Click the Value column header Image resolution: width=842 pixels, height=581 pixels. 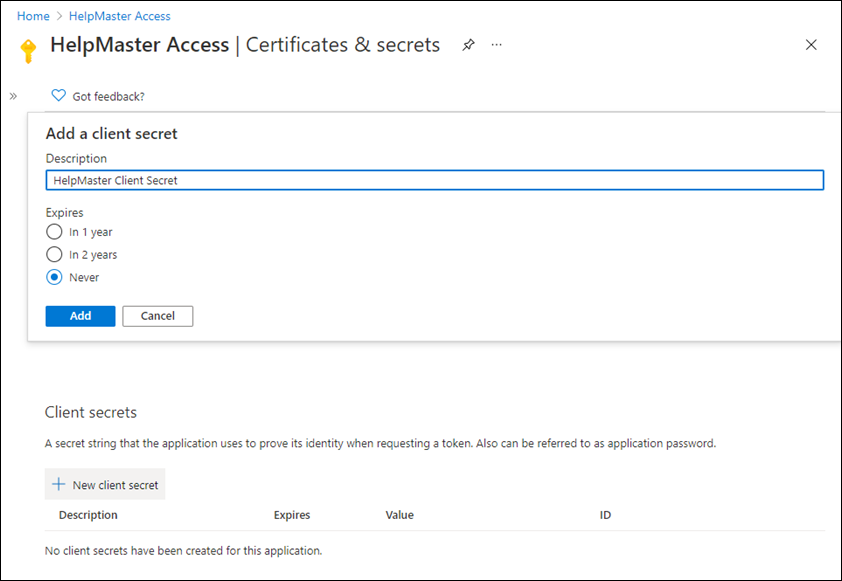400,515
